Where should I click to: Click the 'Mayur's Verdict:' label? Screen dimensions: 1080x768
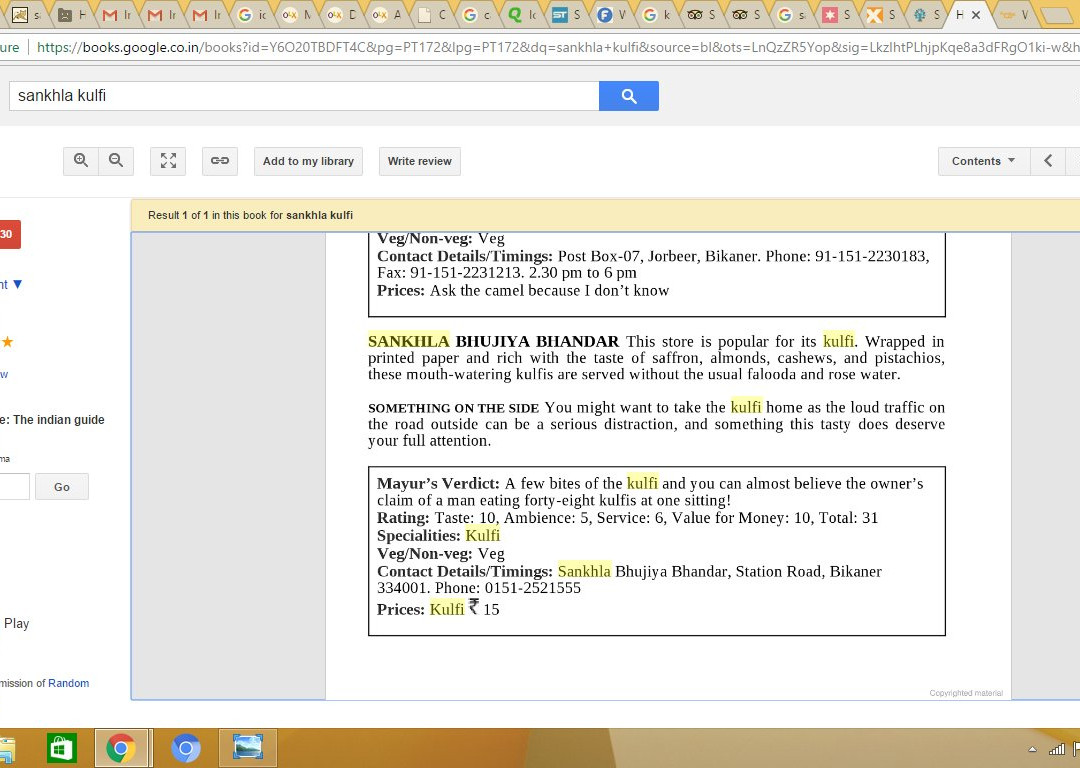coord(438,483)
